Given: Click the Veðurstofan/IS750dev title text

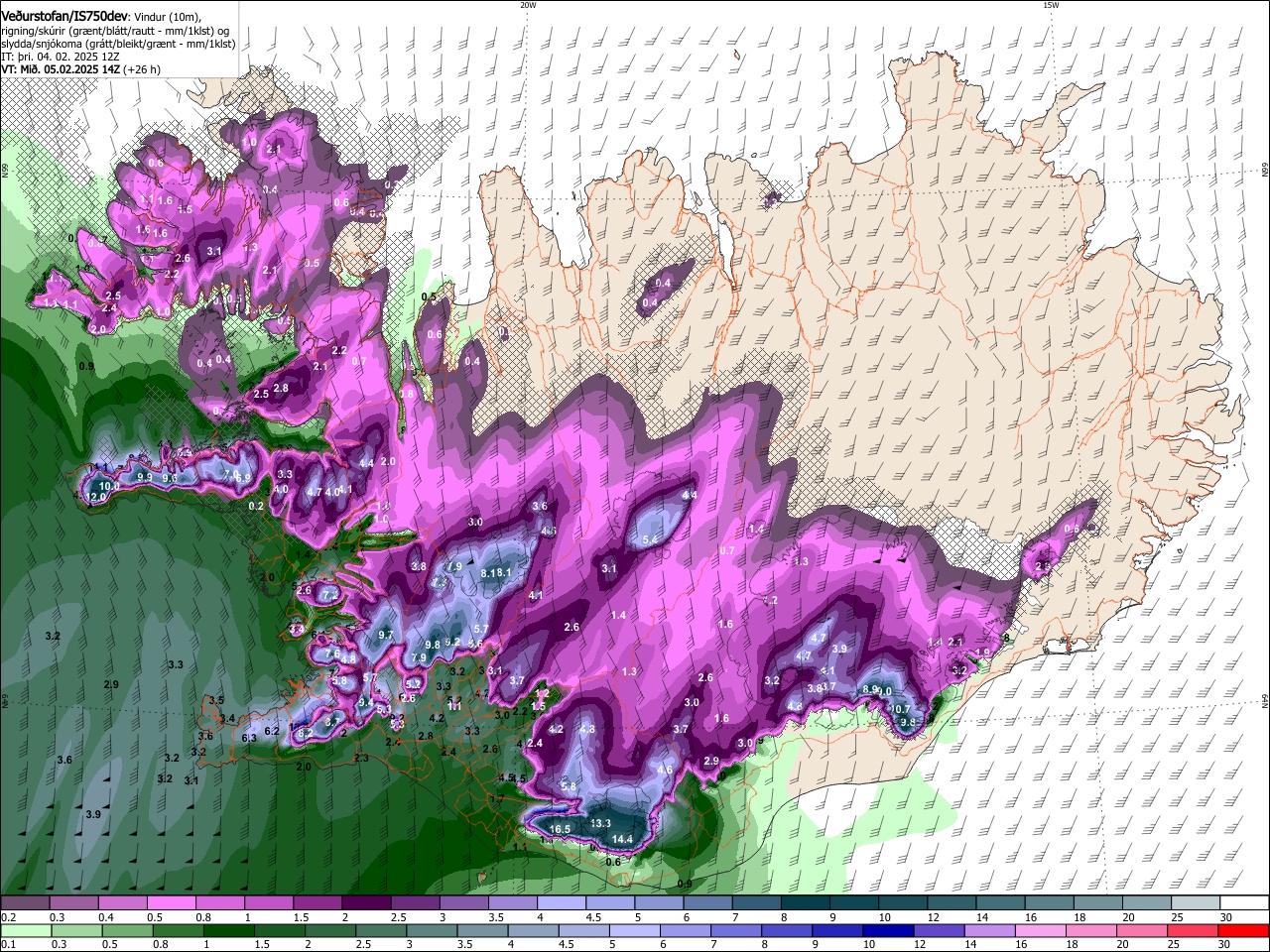Looking at the screenshot, I should 64,17.
